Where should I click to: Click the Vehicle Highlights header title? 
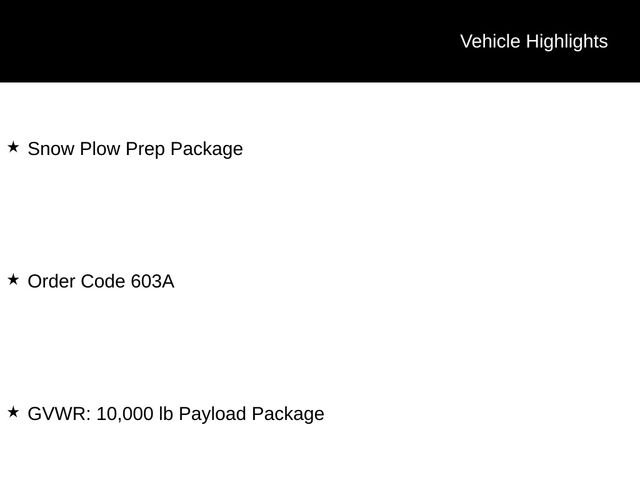pos(533,41)
